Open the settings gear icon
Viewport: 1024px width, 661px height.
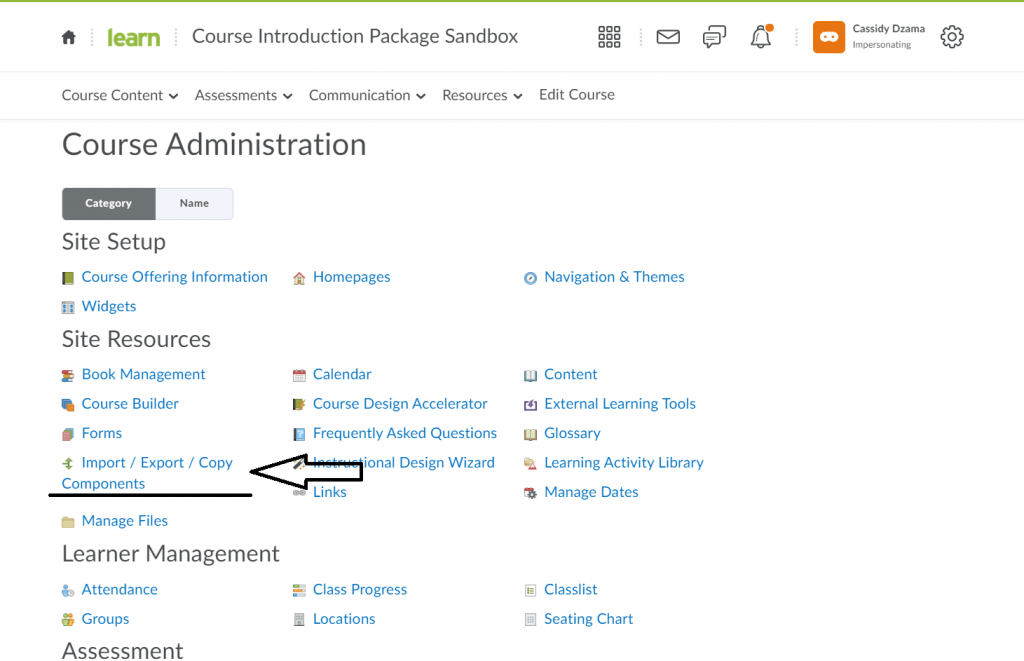[x=951, y=37]
